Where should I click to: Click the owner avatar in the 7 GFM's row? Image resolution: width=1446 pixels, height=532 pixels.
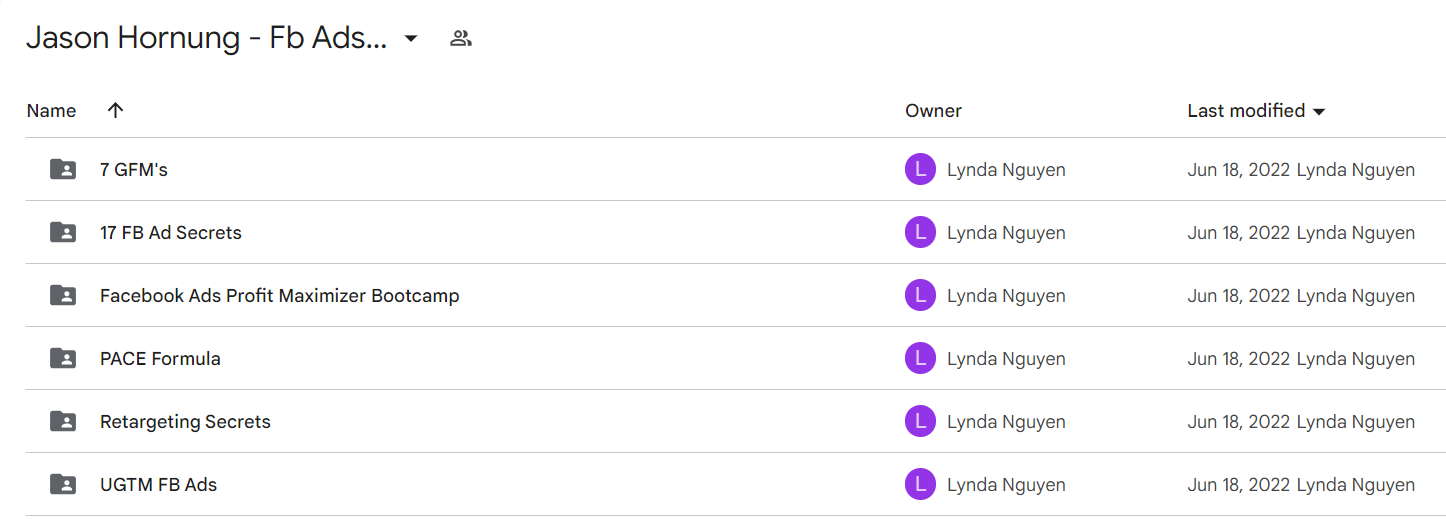coord(920,169)
